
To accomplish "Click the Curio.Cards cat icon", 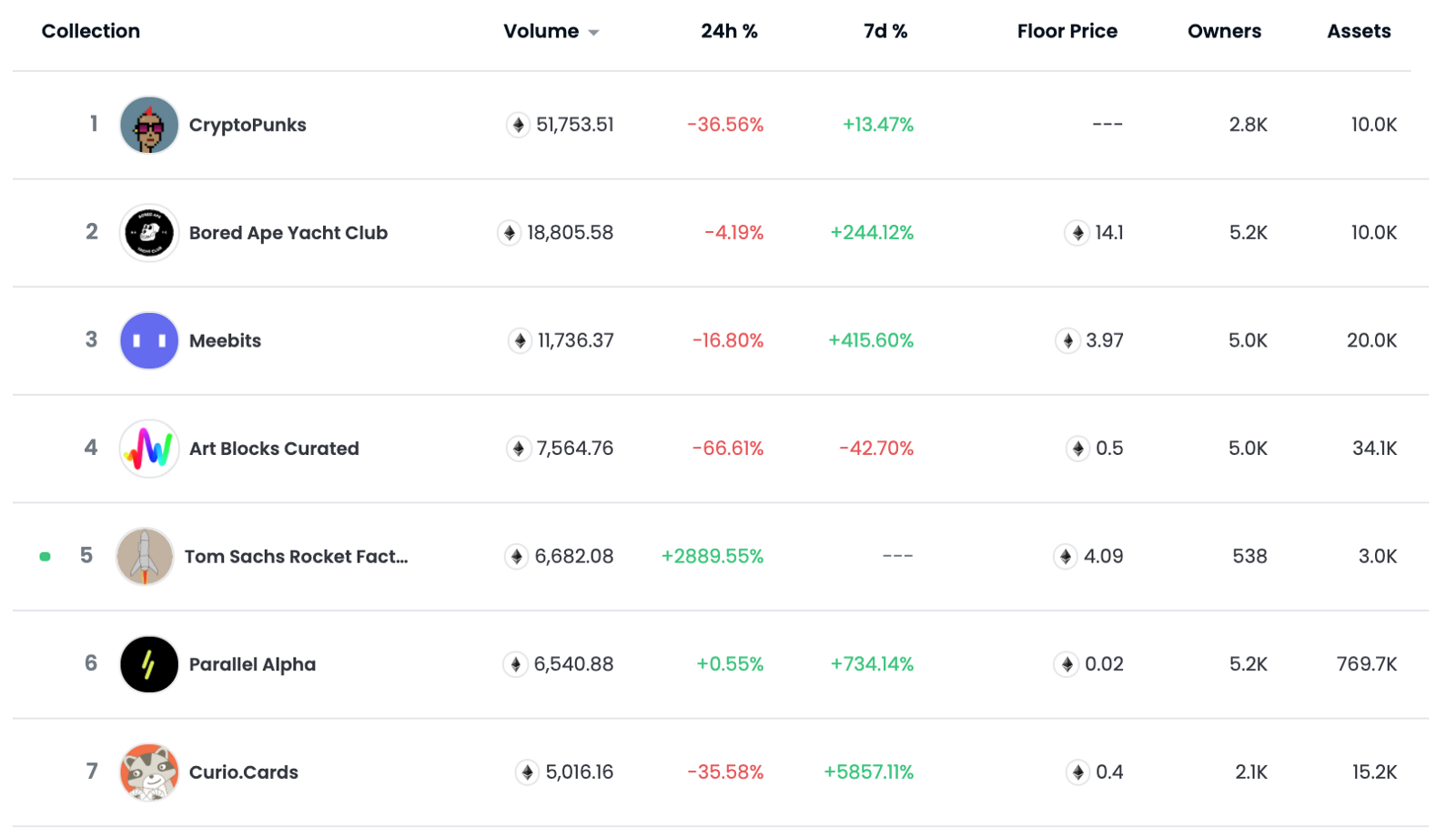I will [x=148, y=772].
